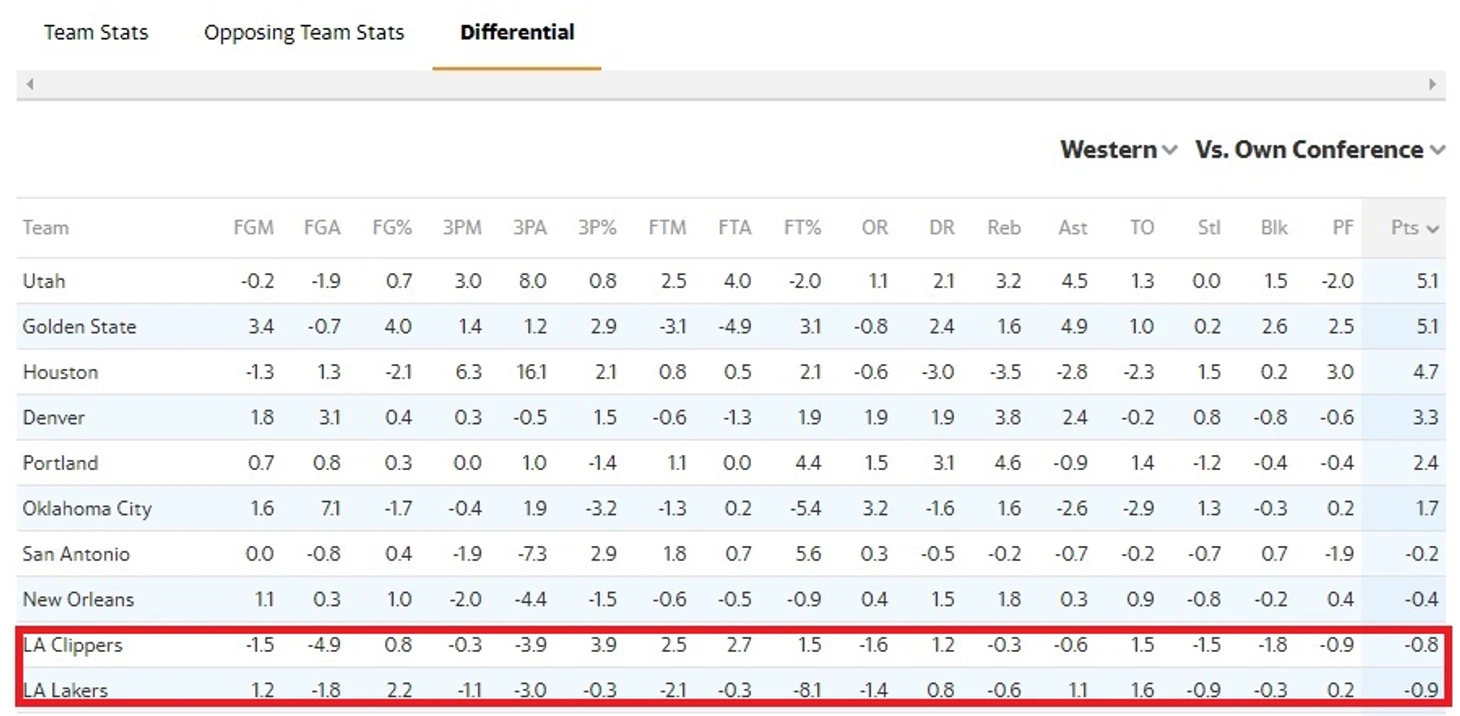1460x716 pixels.
Task: Select the Differential tab
Action: [x=517, y=32]
